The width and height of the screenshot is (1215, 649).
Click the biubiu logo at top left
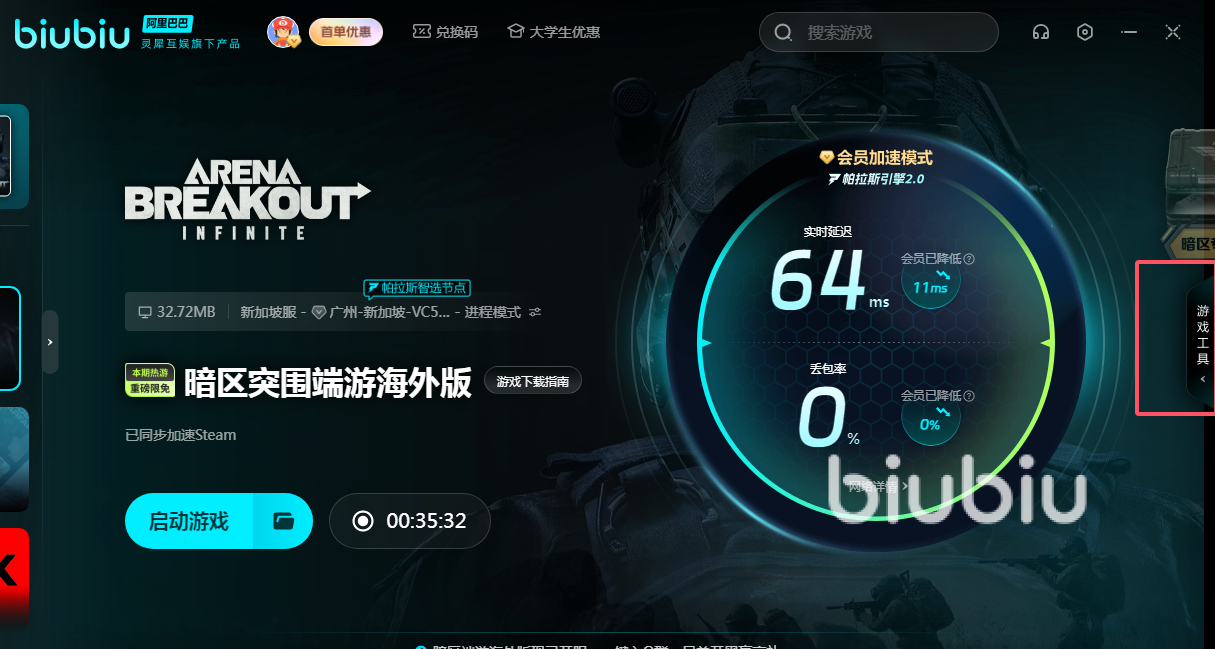click(72, 33)
